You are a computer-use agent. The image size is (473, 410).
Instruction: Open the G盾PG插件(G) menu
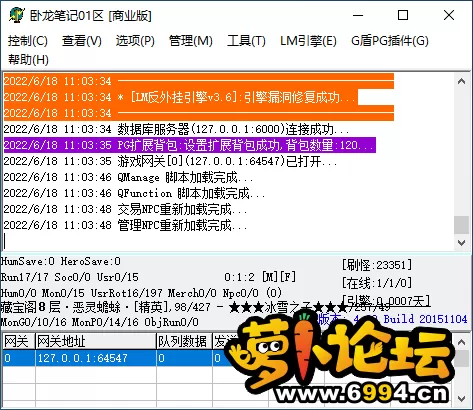[x=390, y=41]
